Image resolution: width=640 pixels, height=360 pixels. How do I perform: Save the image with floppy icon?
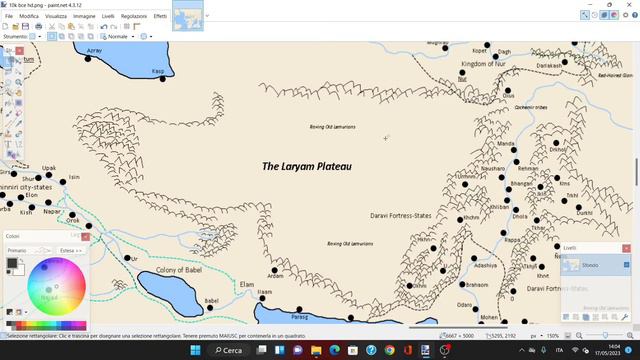pyautogui.click(x=25, y=27)
